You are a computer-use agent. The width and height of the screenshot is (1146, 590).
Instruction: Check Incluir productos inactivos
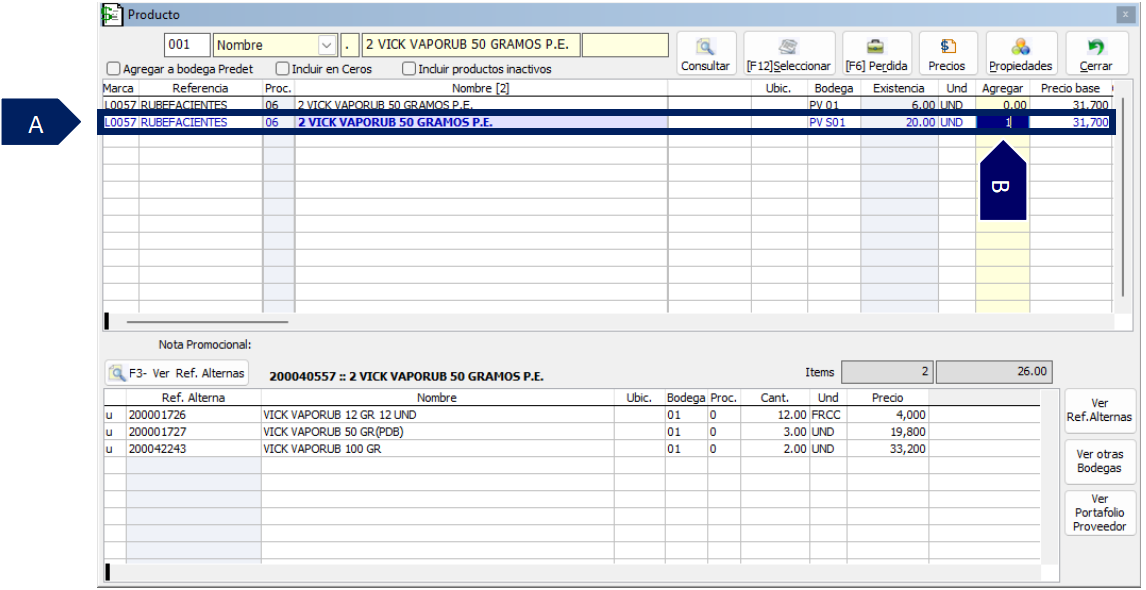409,69
